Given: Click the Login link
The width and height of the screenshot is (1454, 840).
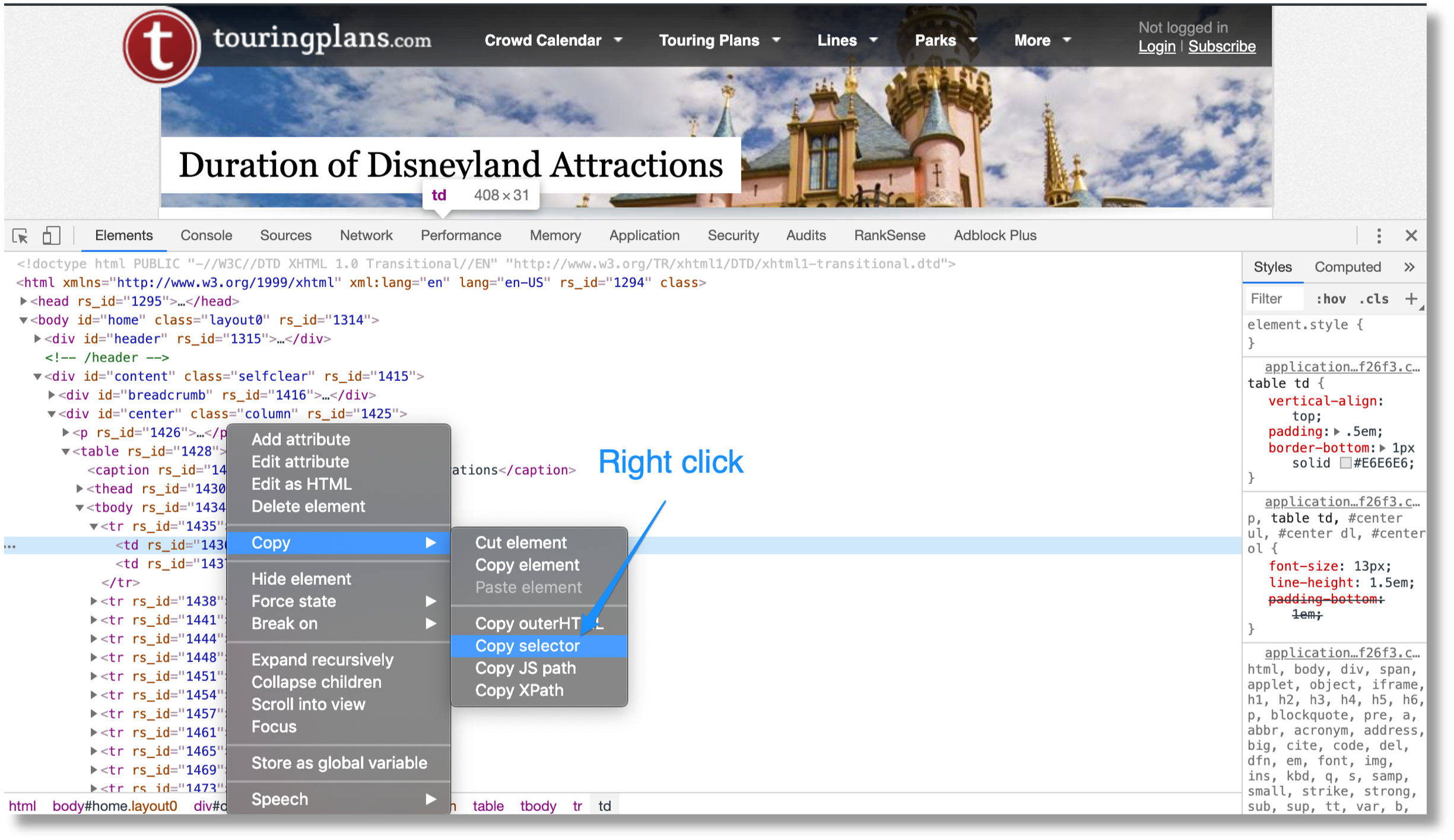Looking at the screenshot, I should [1157, 47].
